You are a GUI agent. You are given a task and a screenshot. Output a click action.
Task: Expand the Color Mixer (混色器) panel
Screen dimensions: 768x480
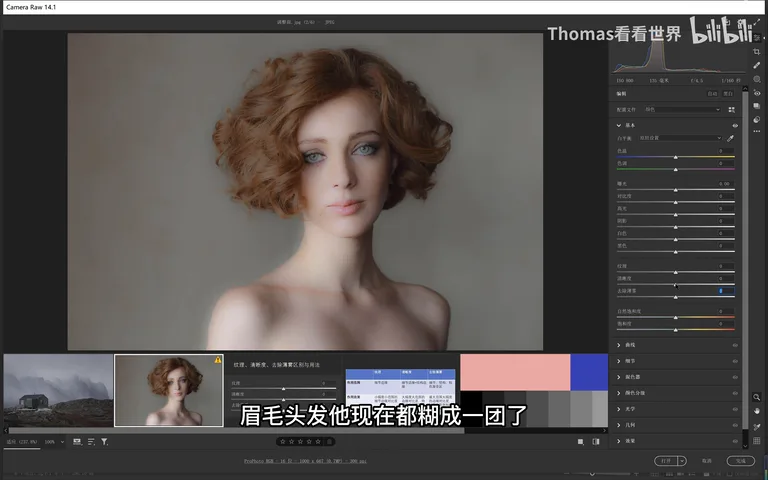click(619, 377)
